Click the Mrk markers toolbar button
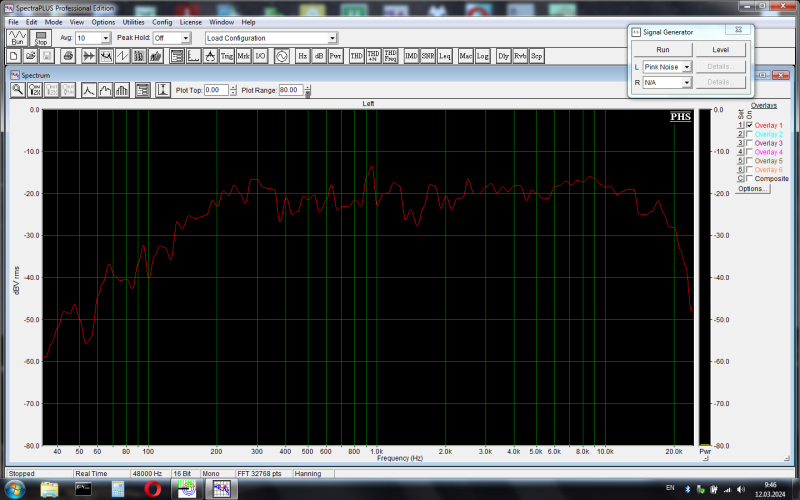The image size is (800, 500). 243,56
